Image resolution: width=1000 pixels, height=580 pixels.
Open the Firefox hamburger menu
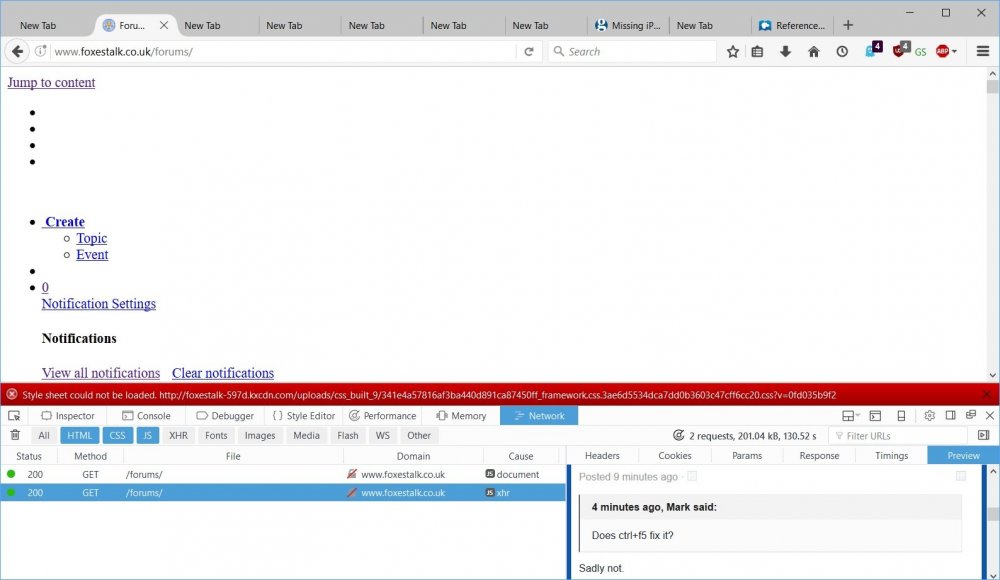[982, 52]
